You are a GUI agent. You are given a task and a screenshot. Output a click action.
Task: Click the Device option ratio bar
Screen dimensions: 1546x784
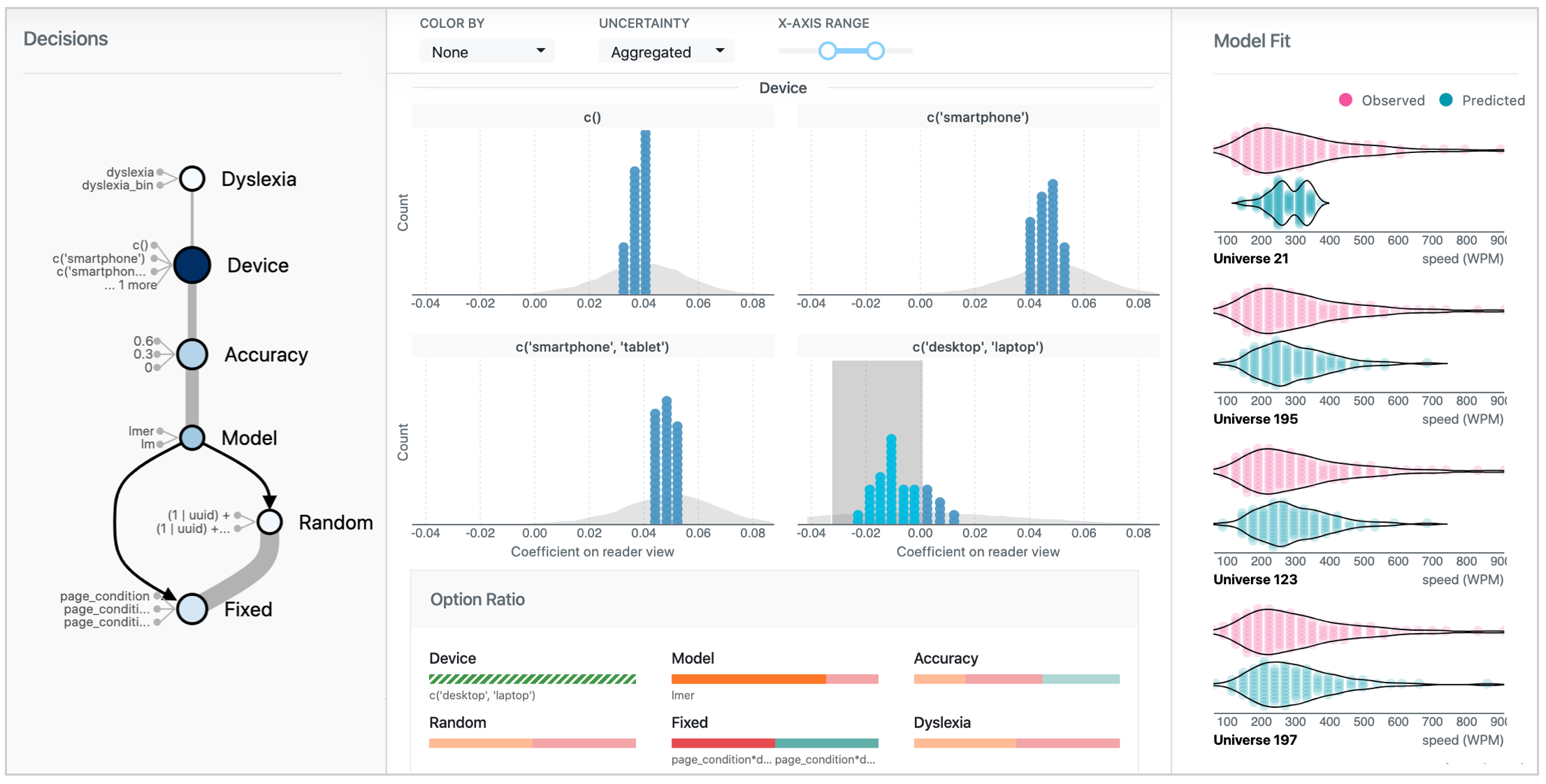(x=532, y=678)
